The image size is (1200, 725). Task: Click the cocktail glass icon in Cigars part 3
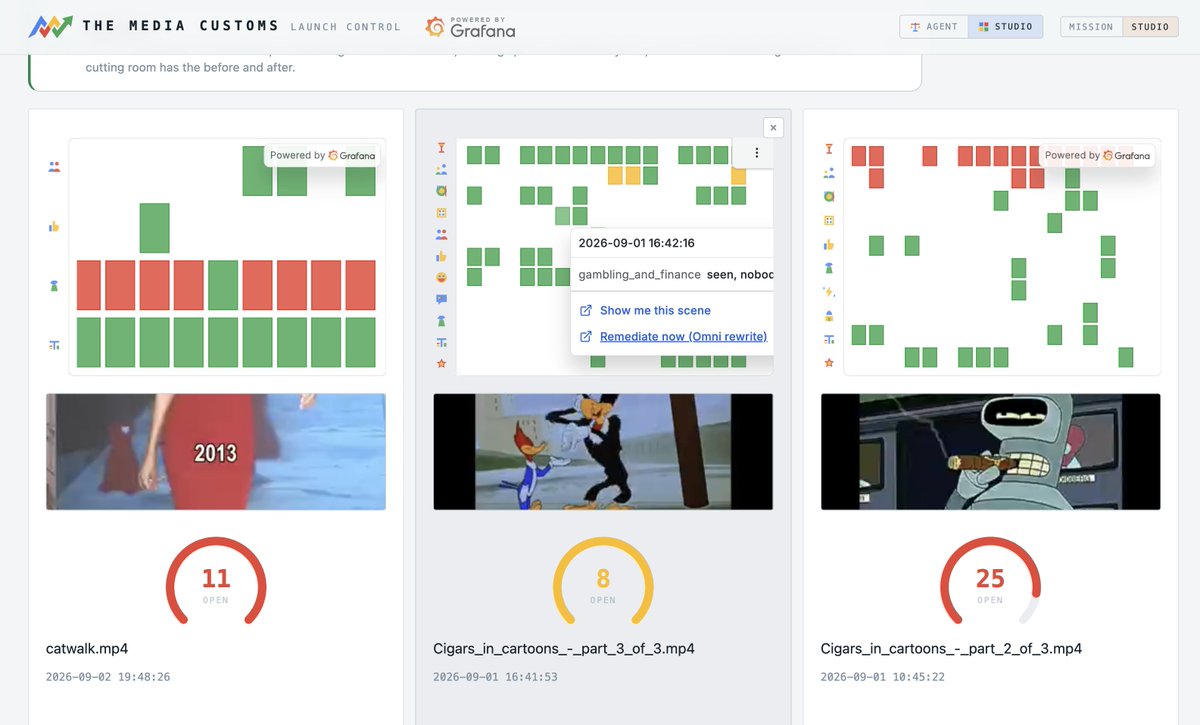441,149
